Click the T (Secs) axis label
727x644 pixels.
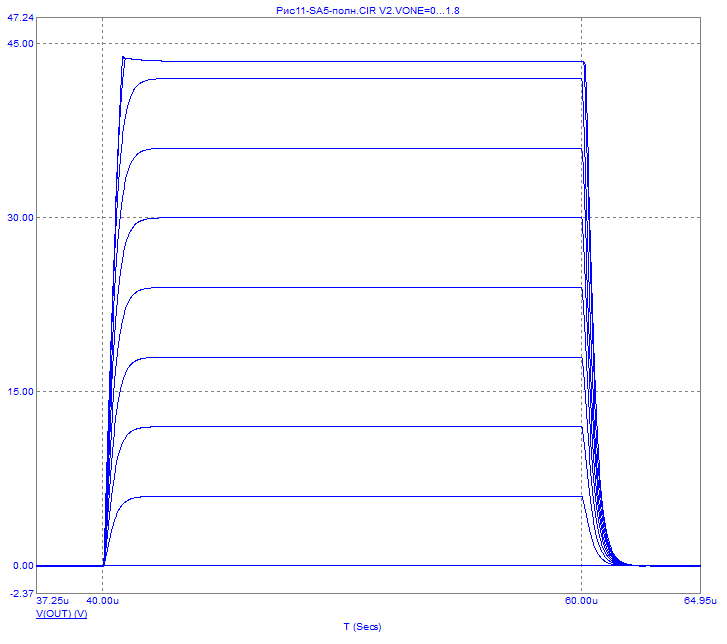pyautogui.click(x=363, y=626)
